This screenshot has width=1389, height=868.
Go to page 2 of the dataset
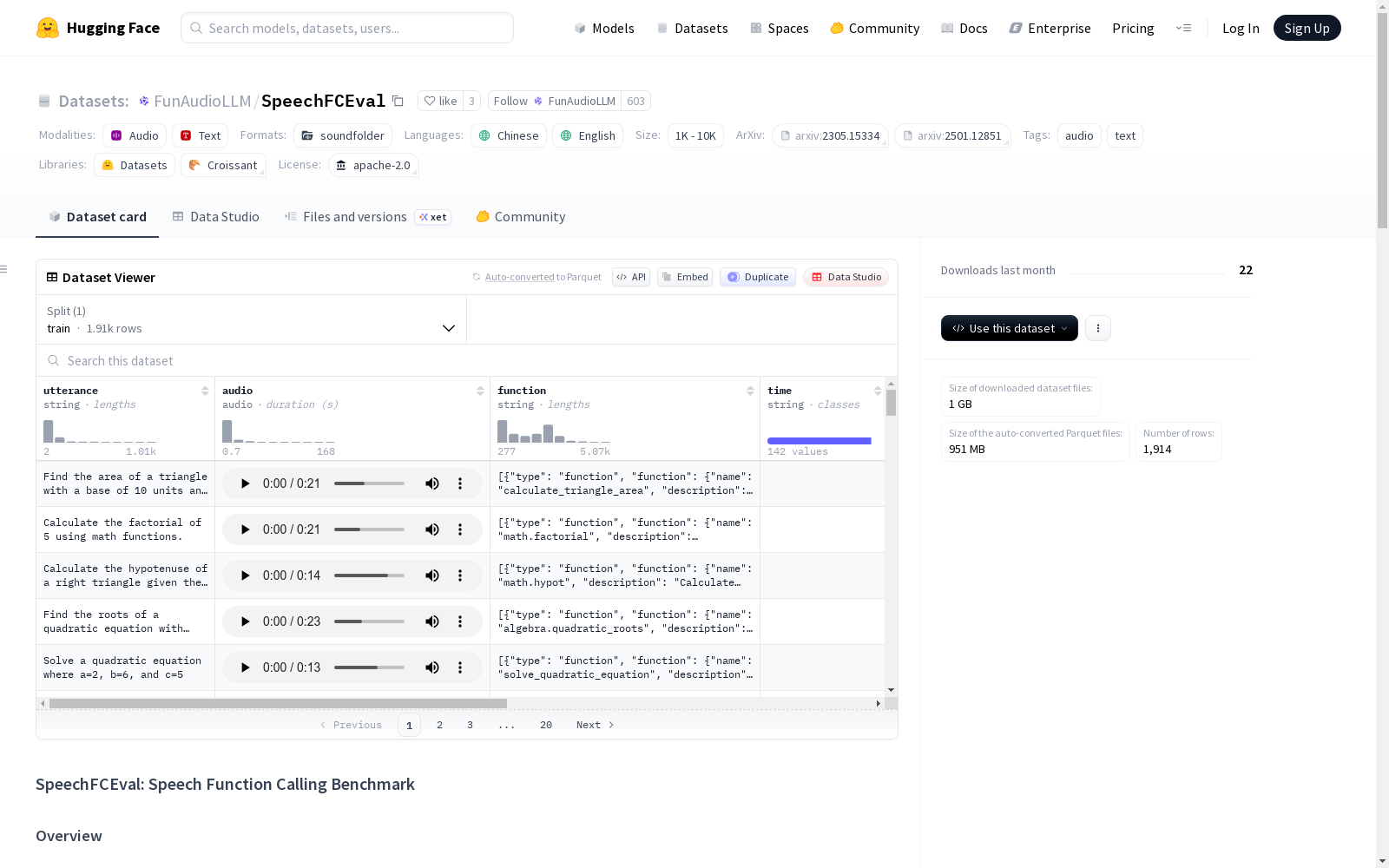[439, 725]
